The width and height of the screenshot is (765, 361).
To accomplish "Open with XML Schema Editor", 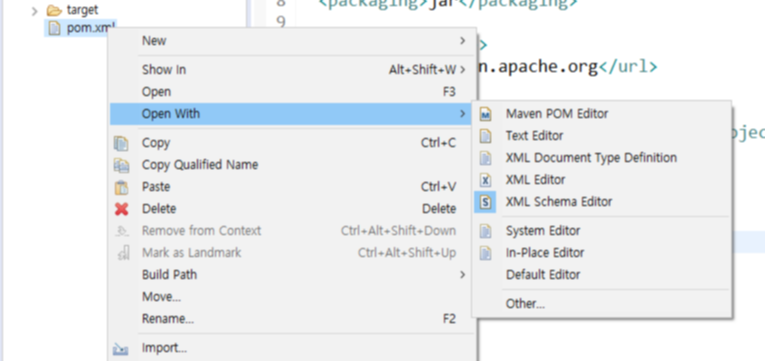I will click(602, 201).
